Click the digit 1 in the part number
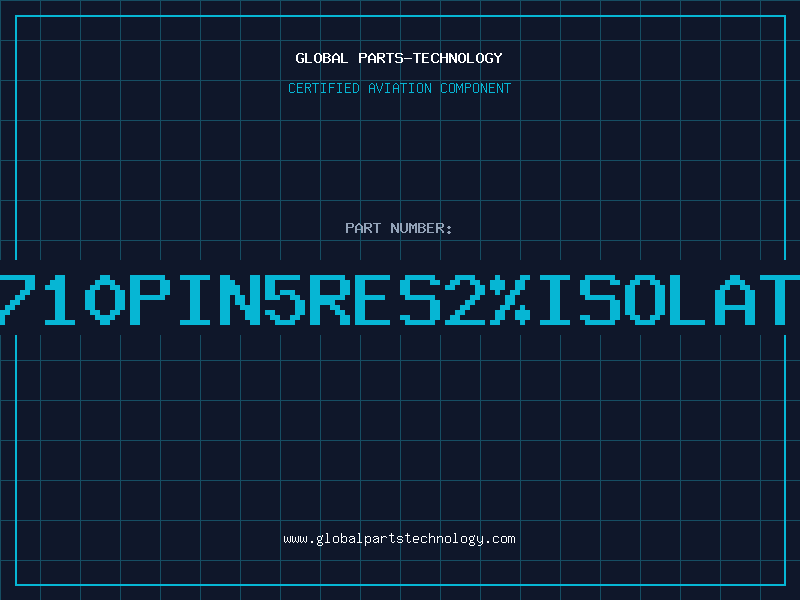The image size is (800, 600). tap(55, 299)
